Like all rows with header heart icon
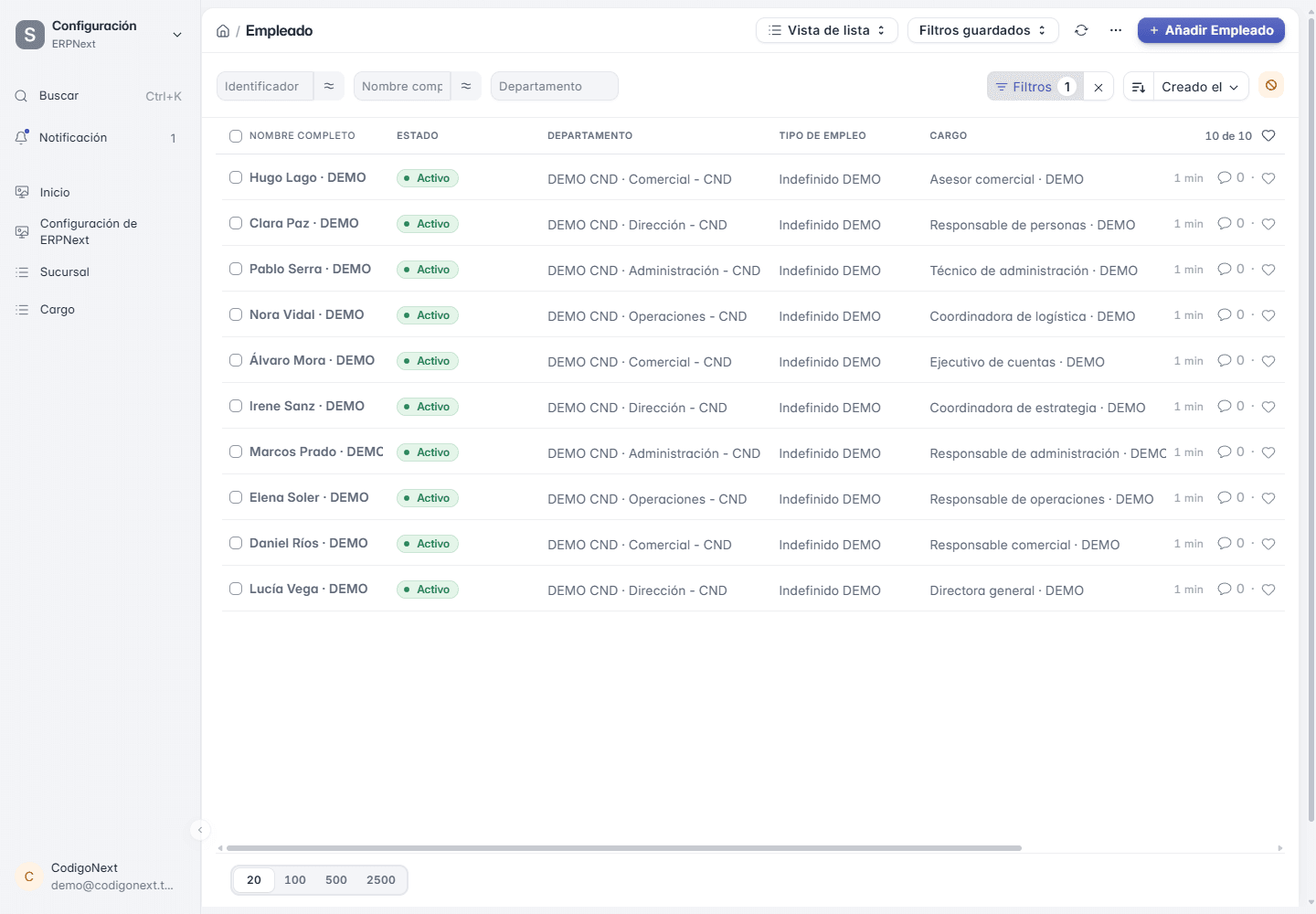This screenshot has height=914, width=1316. (x=1268, y=135)
